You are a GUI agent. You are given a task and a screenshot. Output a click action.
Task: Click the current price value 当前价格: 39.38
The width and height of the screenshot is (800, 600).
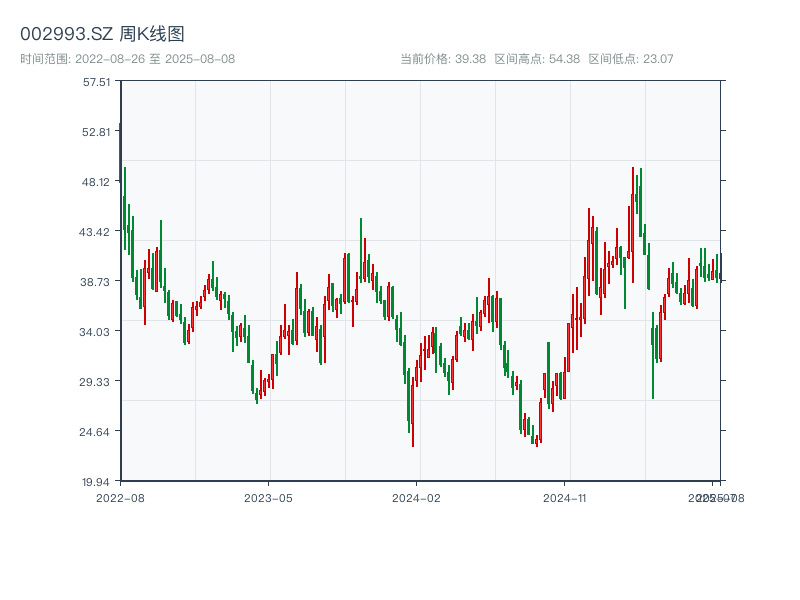(443, 59)
